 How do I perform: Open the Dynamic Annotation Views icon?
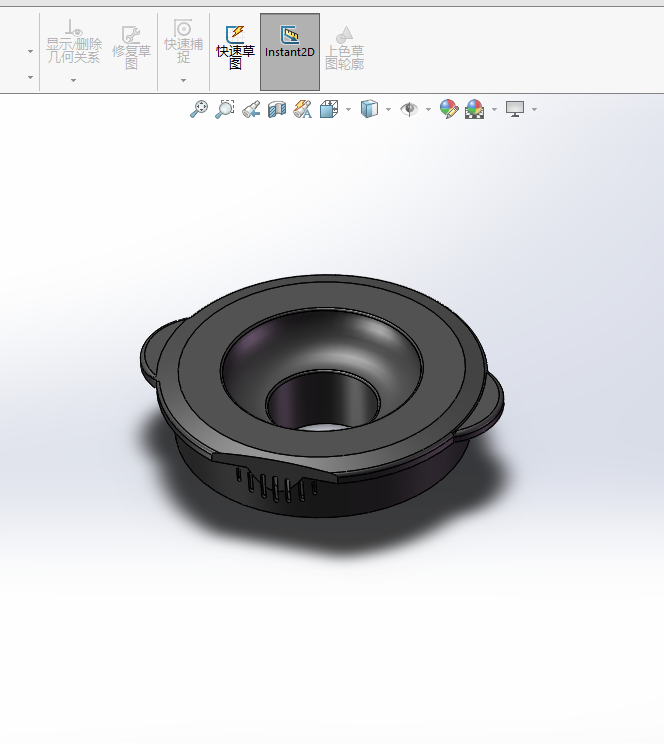point(302,109)
